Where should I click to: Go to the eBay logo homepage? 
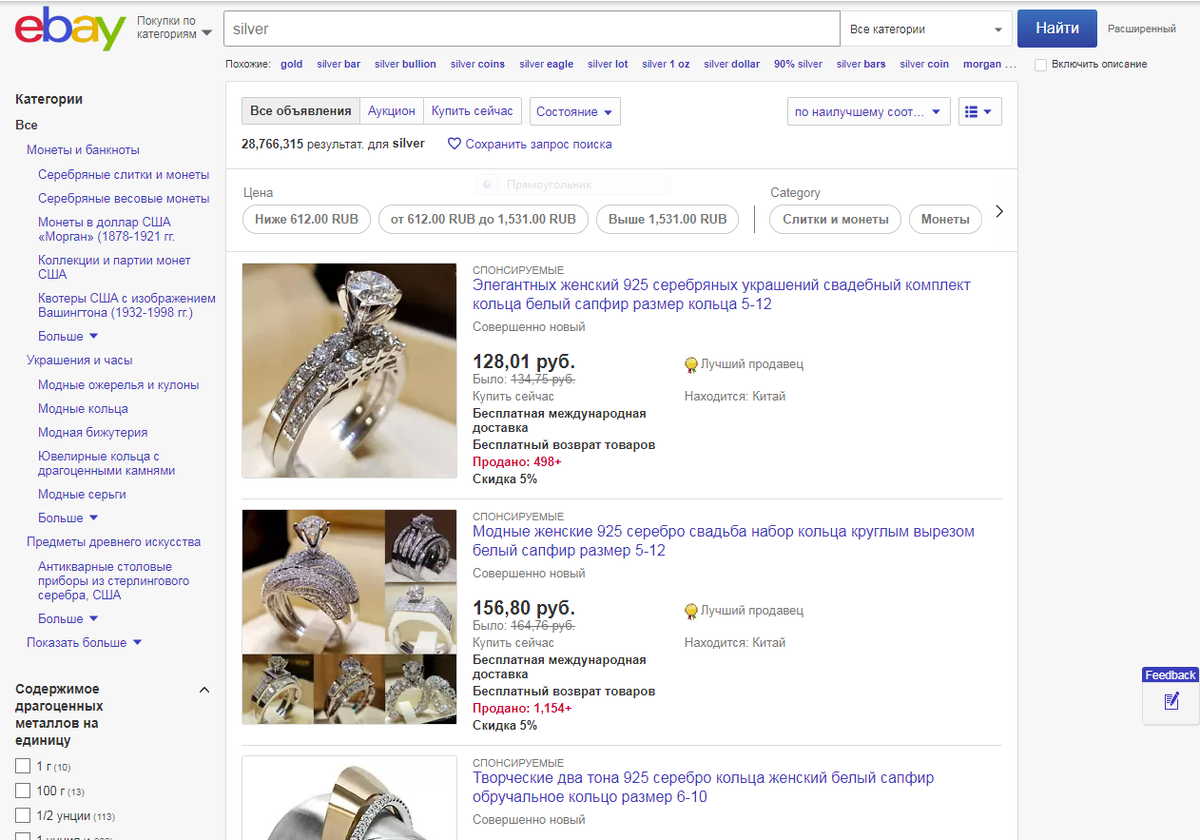click(70, 29)
